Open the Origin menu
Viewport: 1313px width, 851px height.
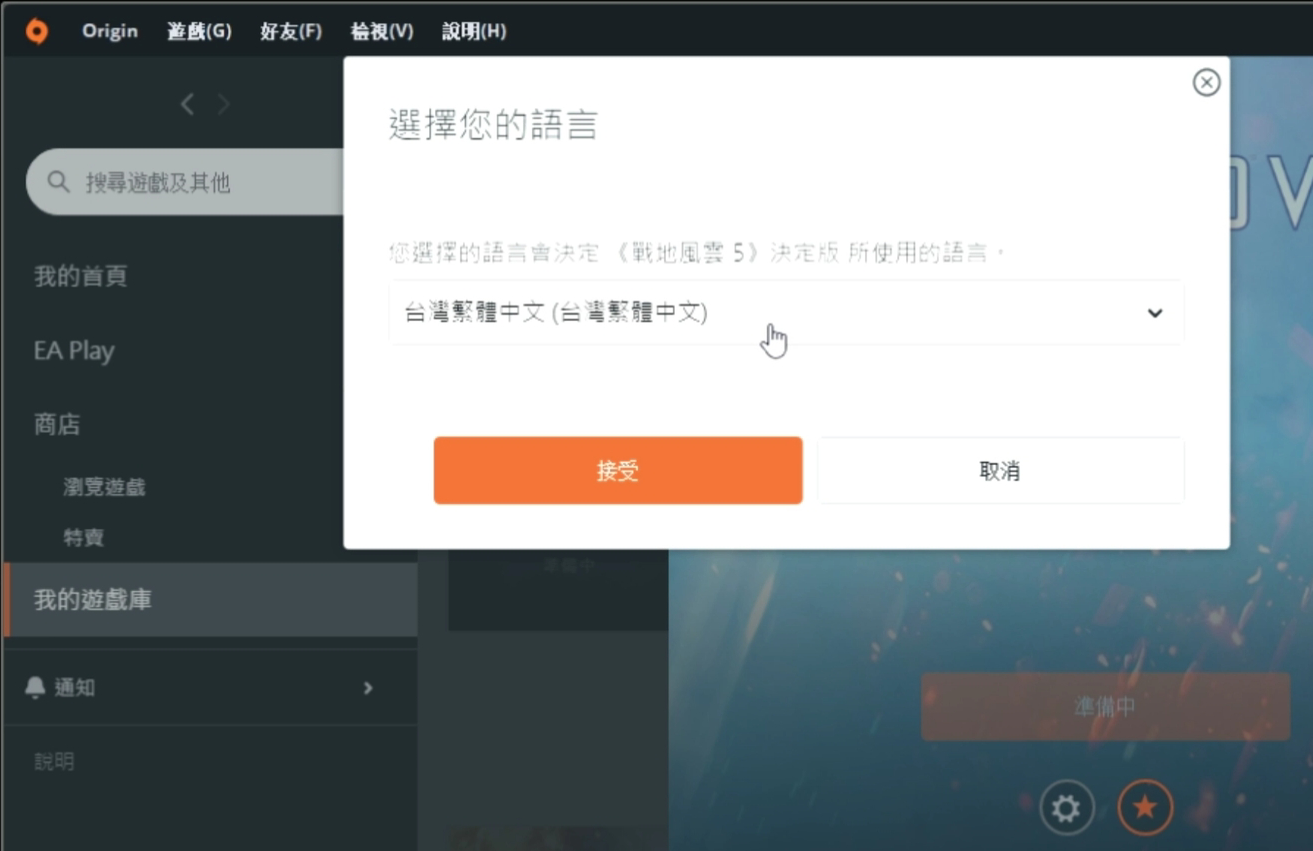pos(110,31)
